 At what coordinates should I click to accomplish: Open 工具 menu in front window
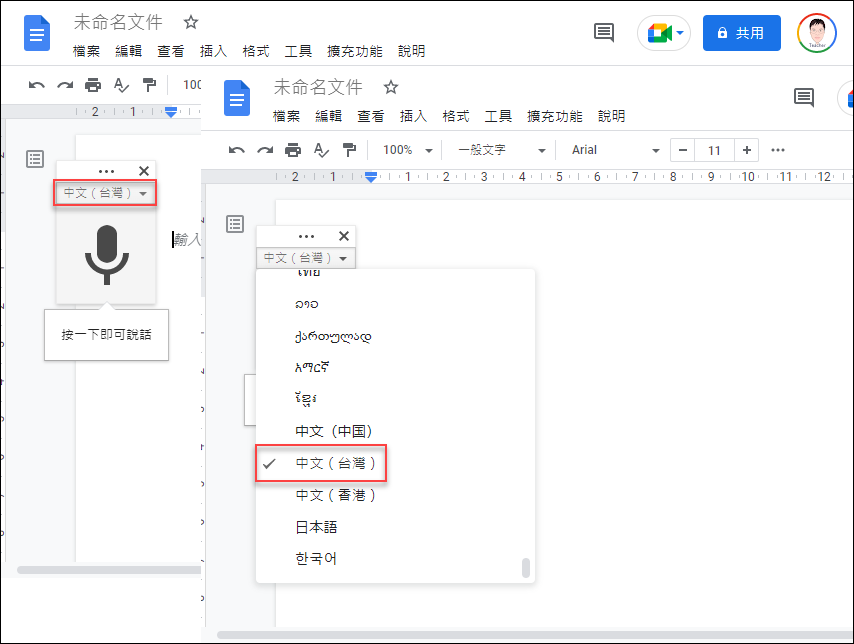498,116
